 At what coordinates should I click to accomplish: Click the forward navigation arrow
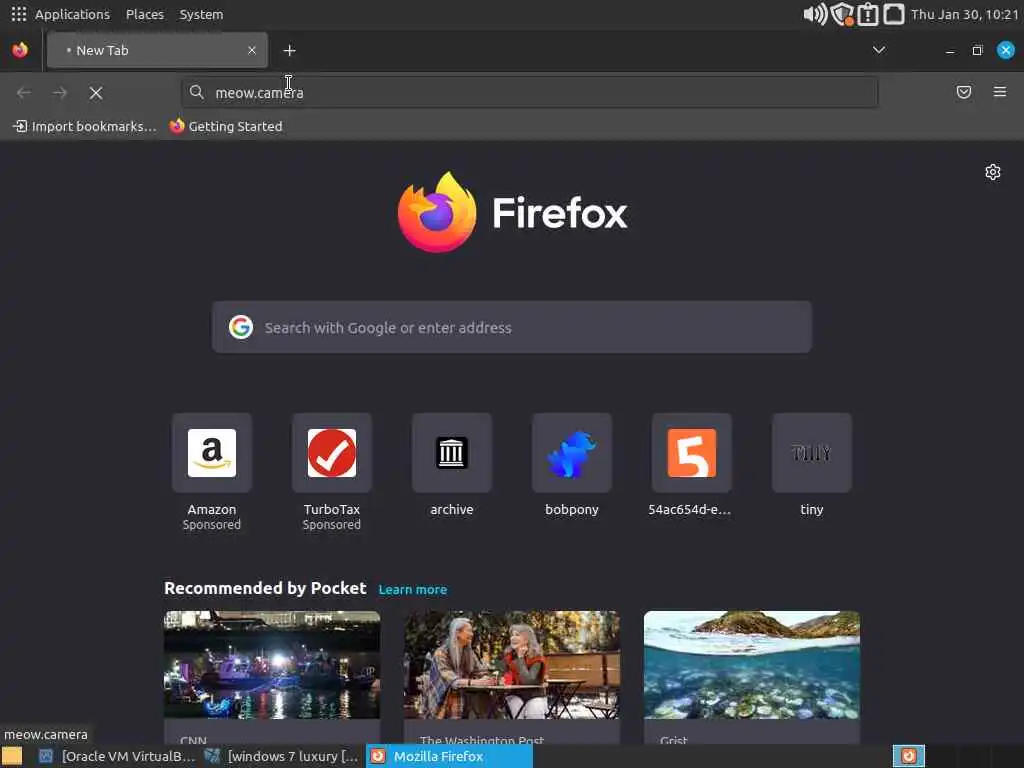pos(60,93)
